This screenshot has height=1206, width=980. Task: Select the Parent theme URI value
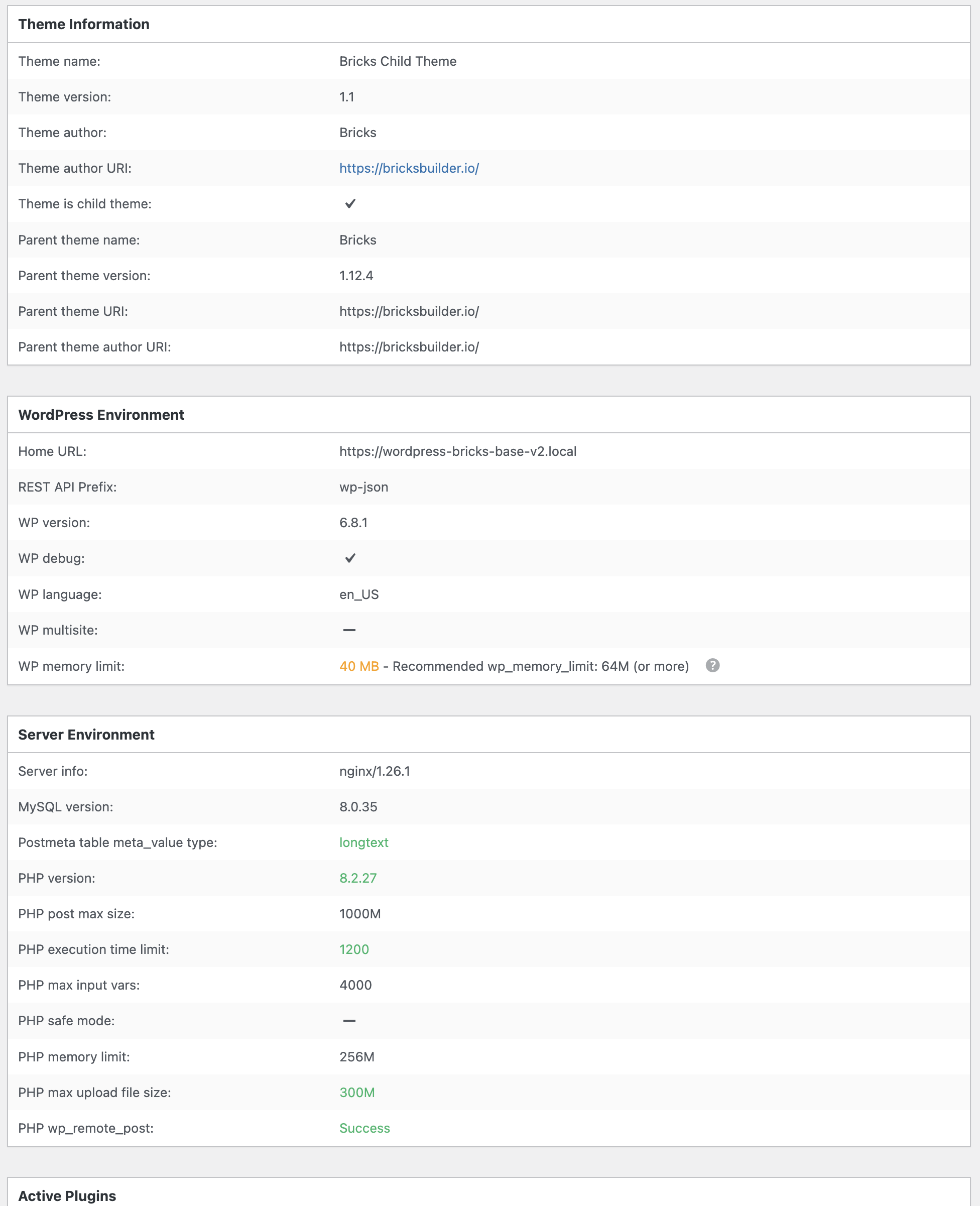(x=409, y=312)
